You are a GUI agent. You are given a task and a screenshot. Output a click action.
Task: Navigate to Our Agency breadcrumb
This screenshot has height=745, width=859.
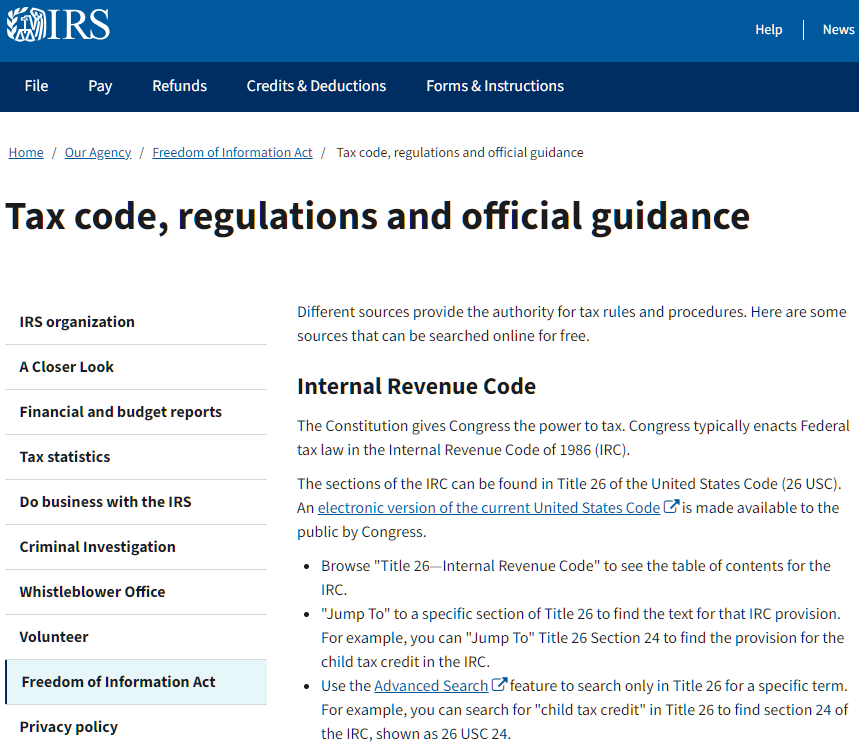click(98, 153)
